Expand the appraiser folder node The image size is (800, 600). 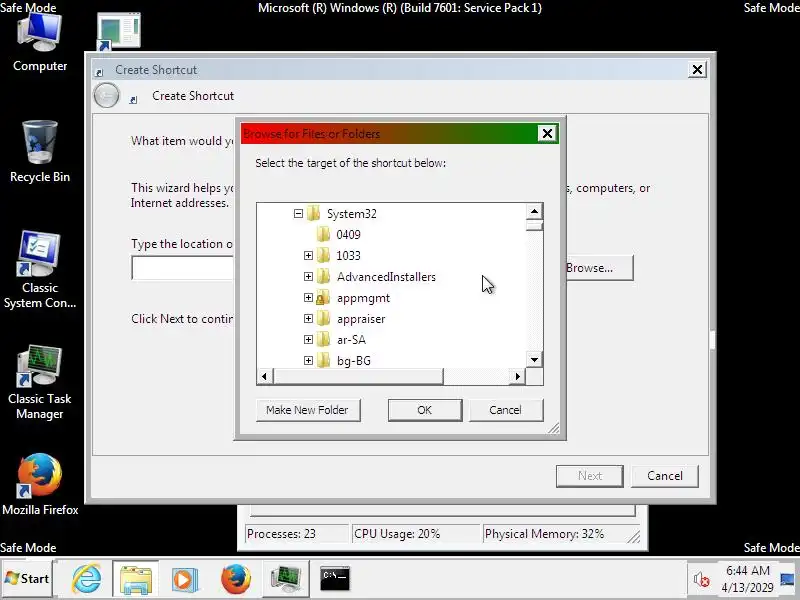coord(308,318)
